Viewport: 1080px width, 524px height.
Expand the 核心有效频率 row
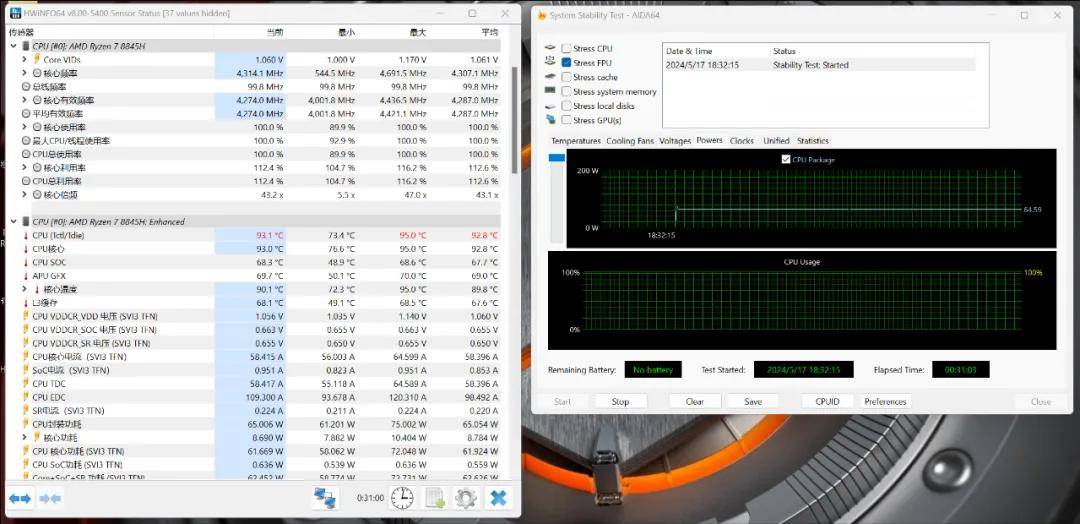(x=25, y=101)
